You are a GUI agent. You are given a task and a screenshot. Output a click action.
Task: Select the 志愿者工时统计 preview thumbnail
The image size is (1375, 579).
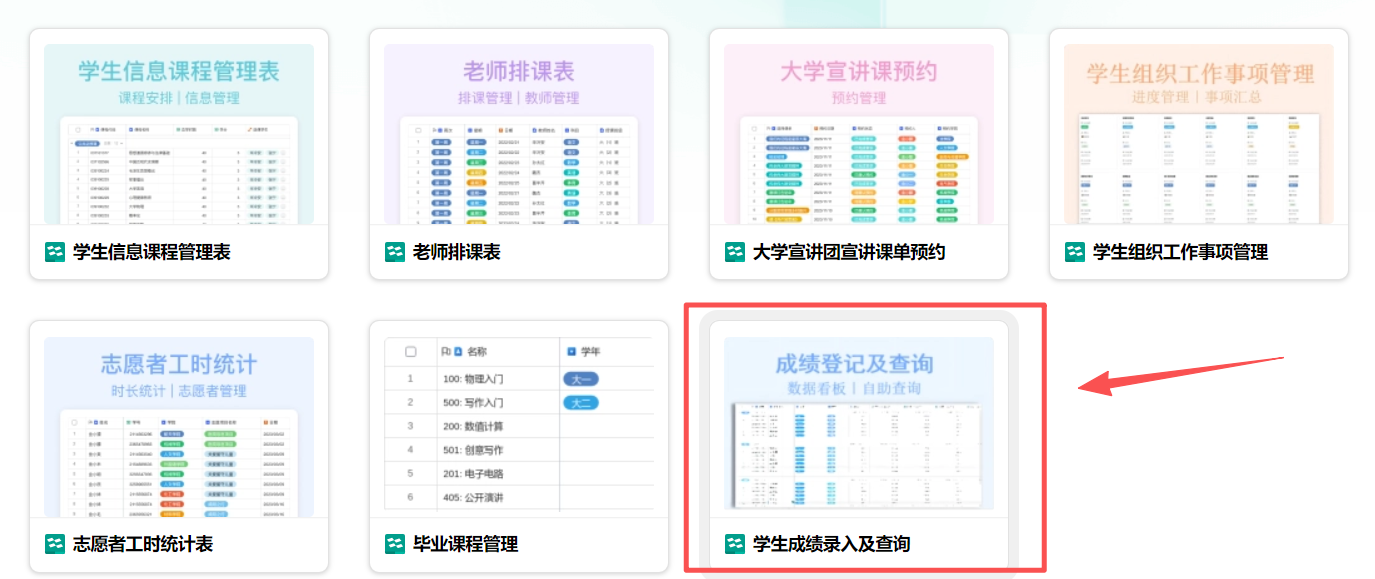pos(179,427)
